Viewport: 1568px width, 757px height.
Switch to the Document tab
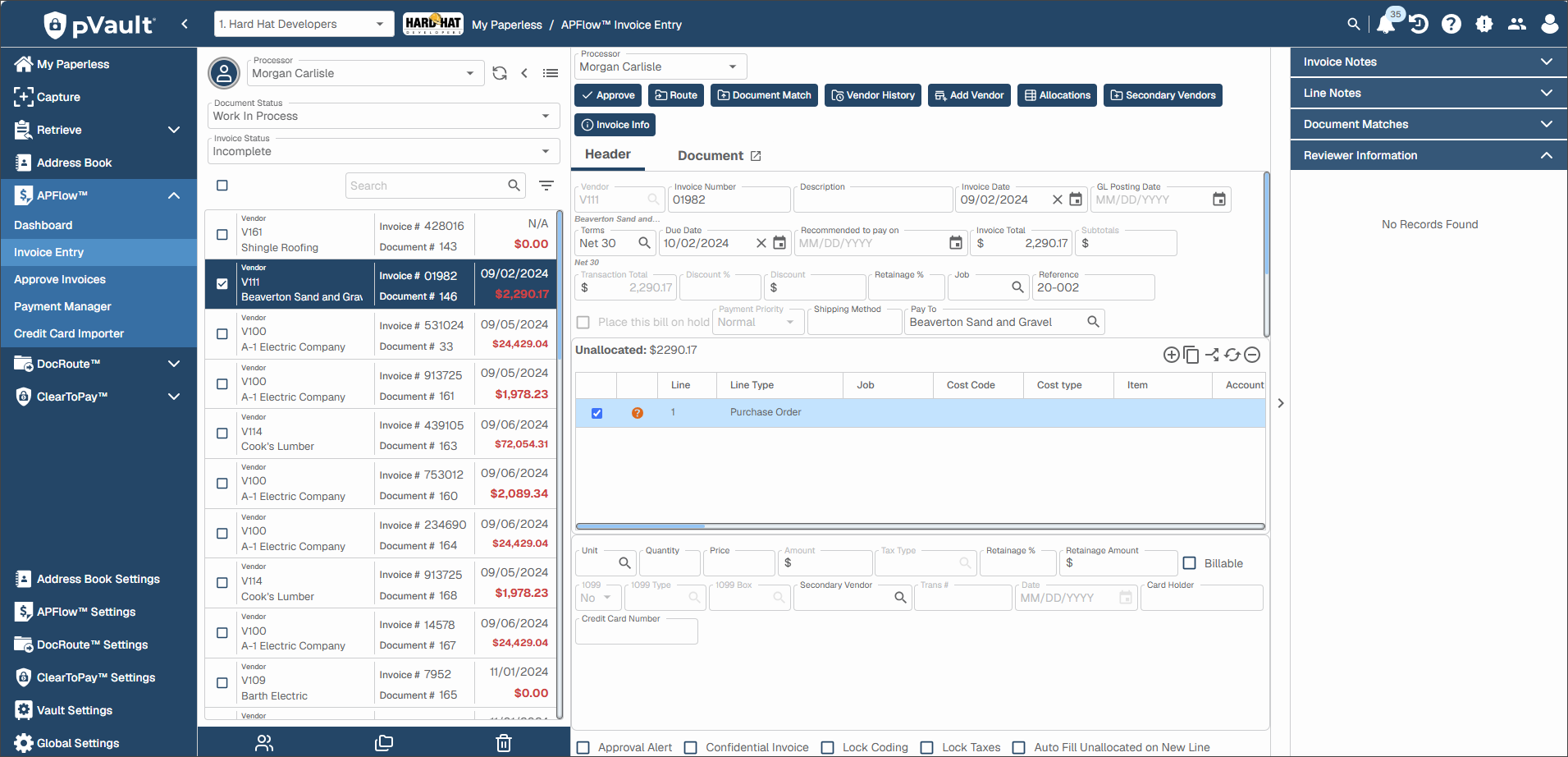coord(719,155)
